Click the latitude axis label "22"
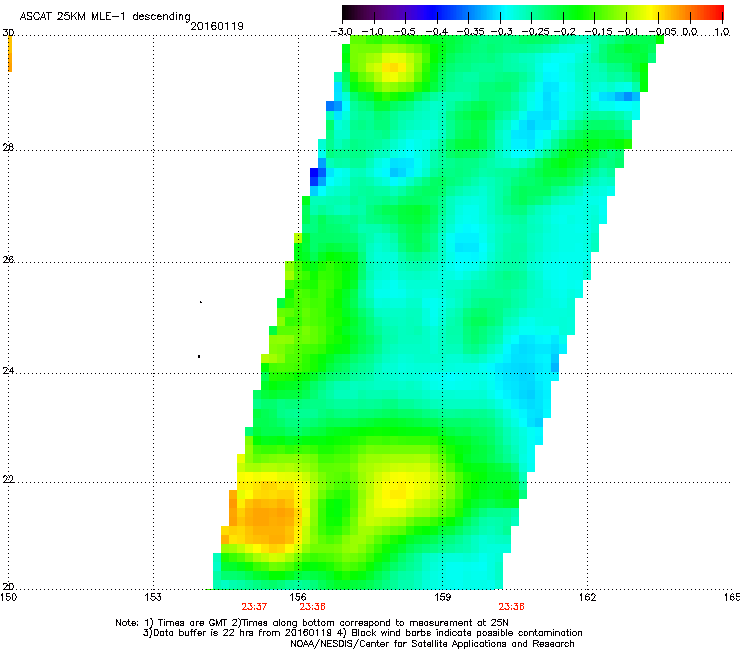The height and width of the screenshot is (650, 740). (x=8, y=479)
